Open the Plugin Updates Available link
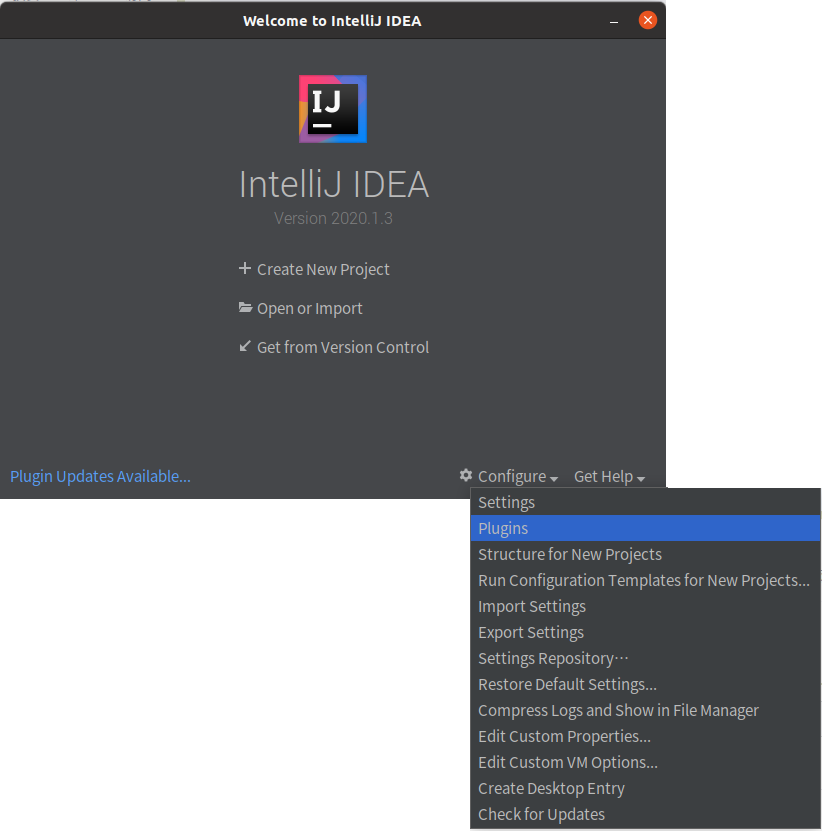 [100, 476]
